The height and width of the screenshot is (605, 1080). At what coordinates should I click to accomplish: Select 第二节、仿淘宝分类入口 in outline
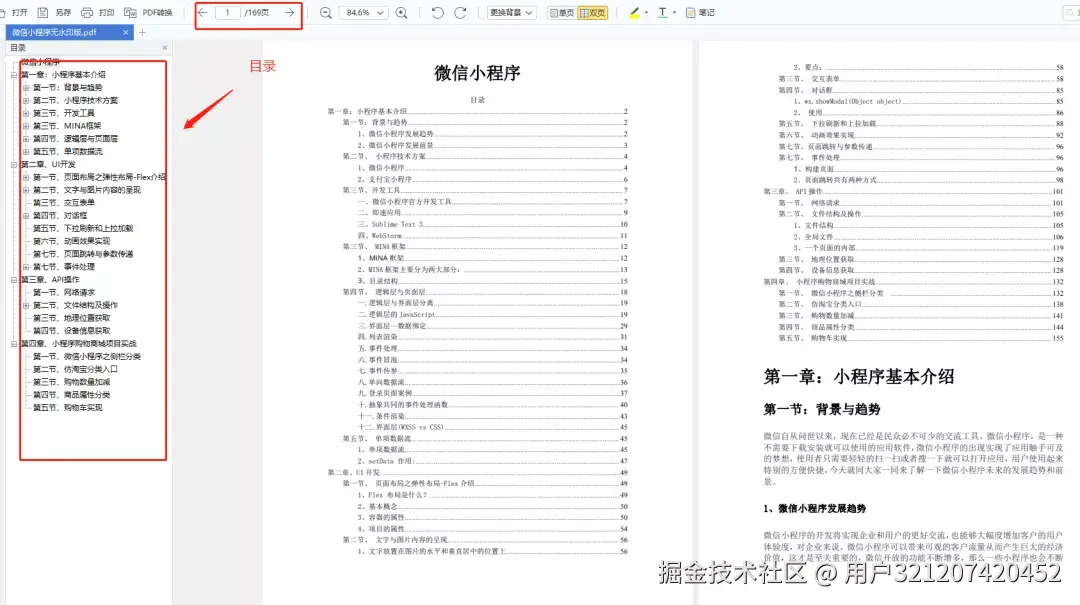(76, 369)
